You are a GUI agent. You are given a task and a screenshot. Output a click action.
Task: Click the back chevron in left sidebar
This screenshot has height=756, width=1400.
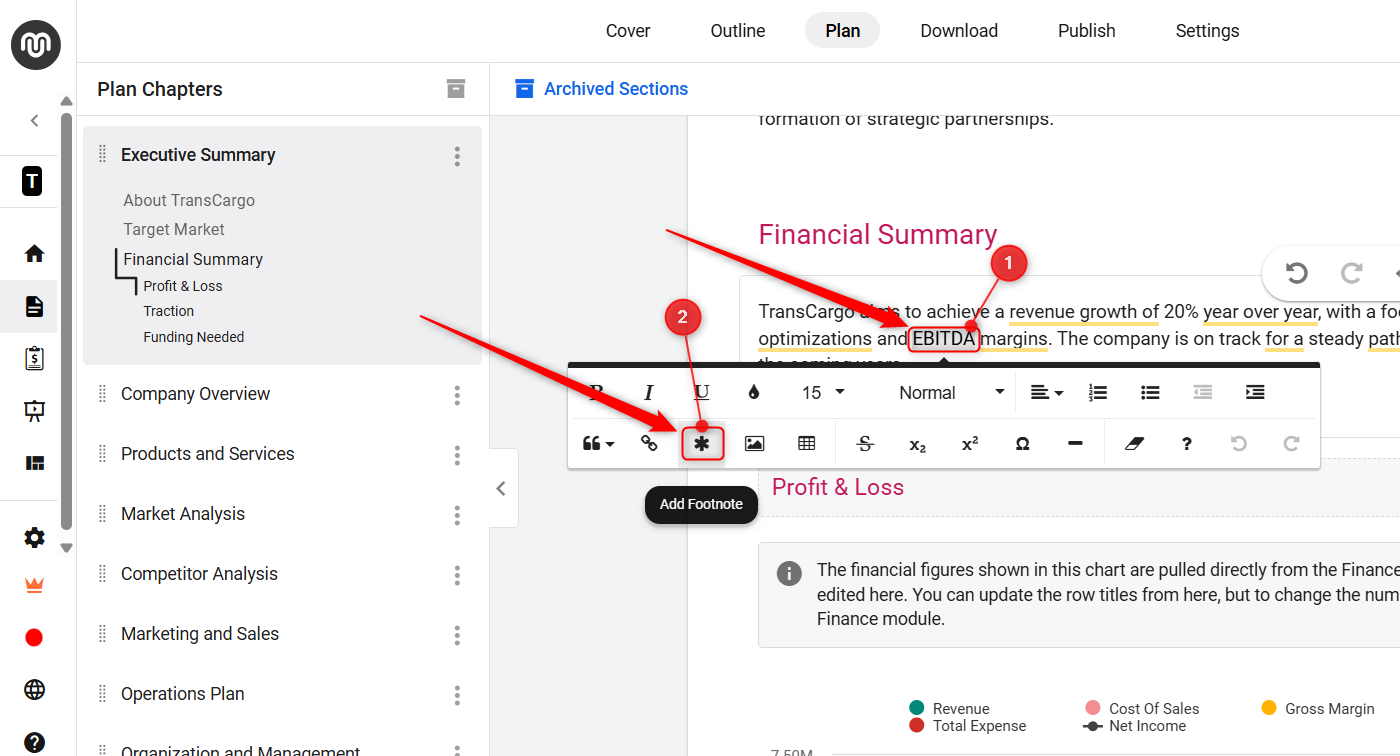[x=34, y=121]
